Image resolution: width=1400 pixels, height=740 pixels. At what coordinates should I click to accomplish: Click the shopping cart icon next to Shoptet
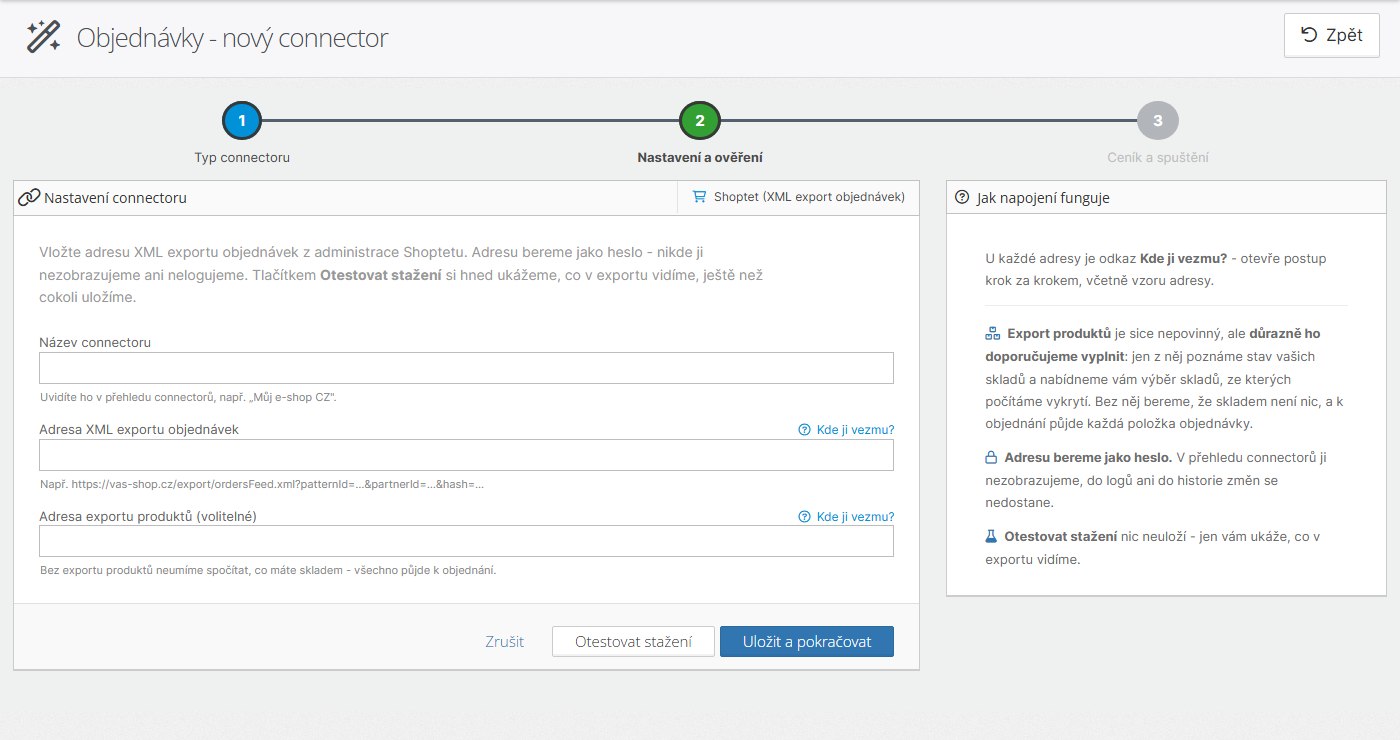click(699, 197)
